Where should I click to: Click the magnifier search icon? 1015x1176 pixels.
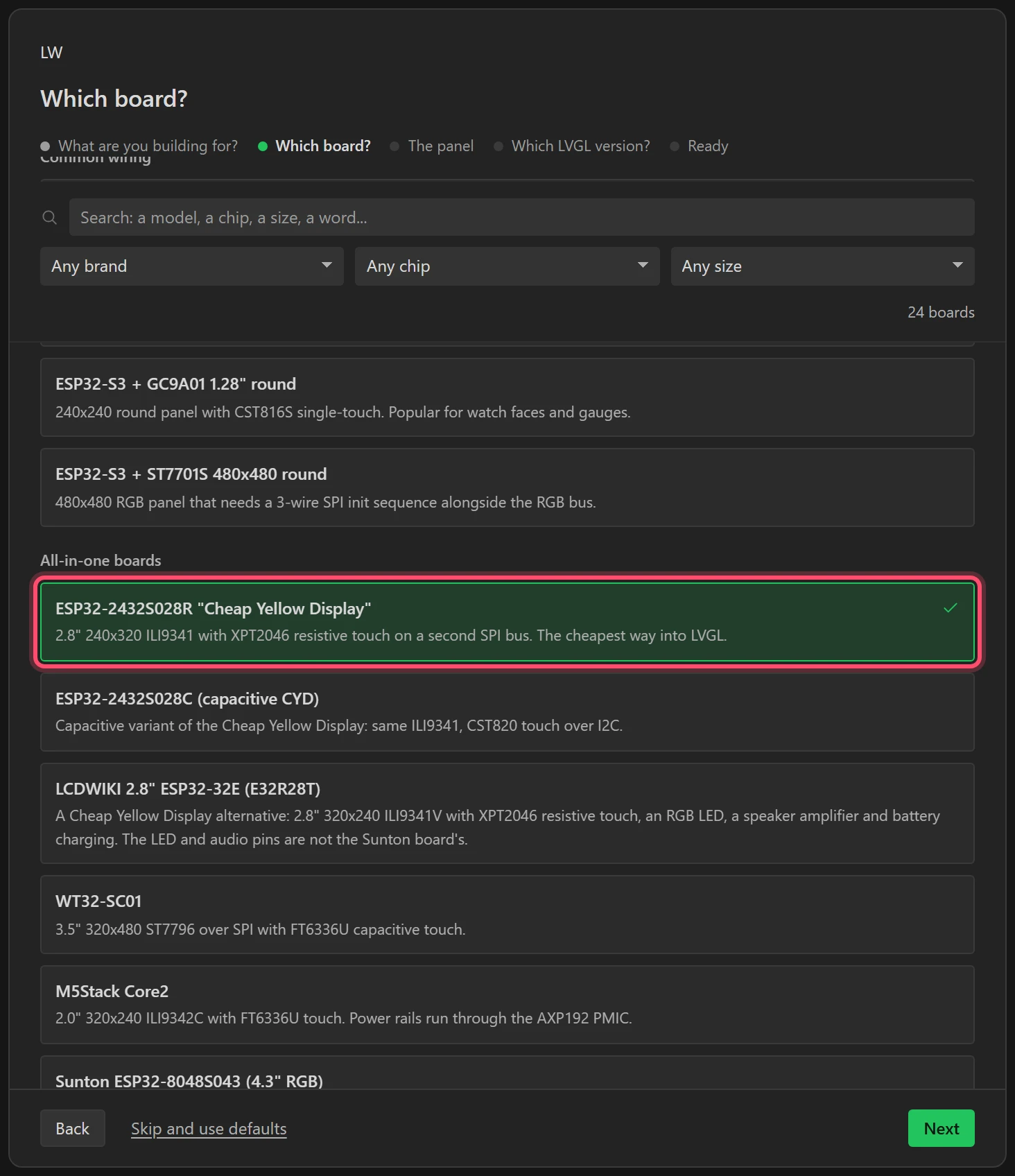click(49, 218)
